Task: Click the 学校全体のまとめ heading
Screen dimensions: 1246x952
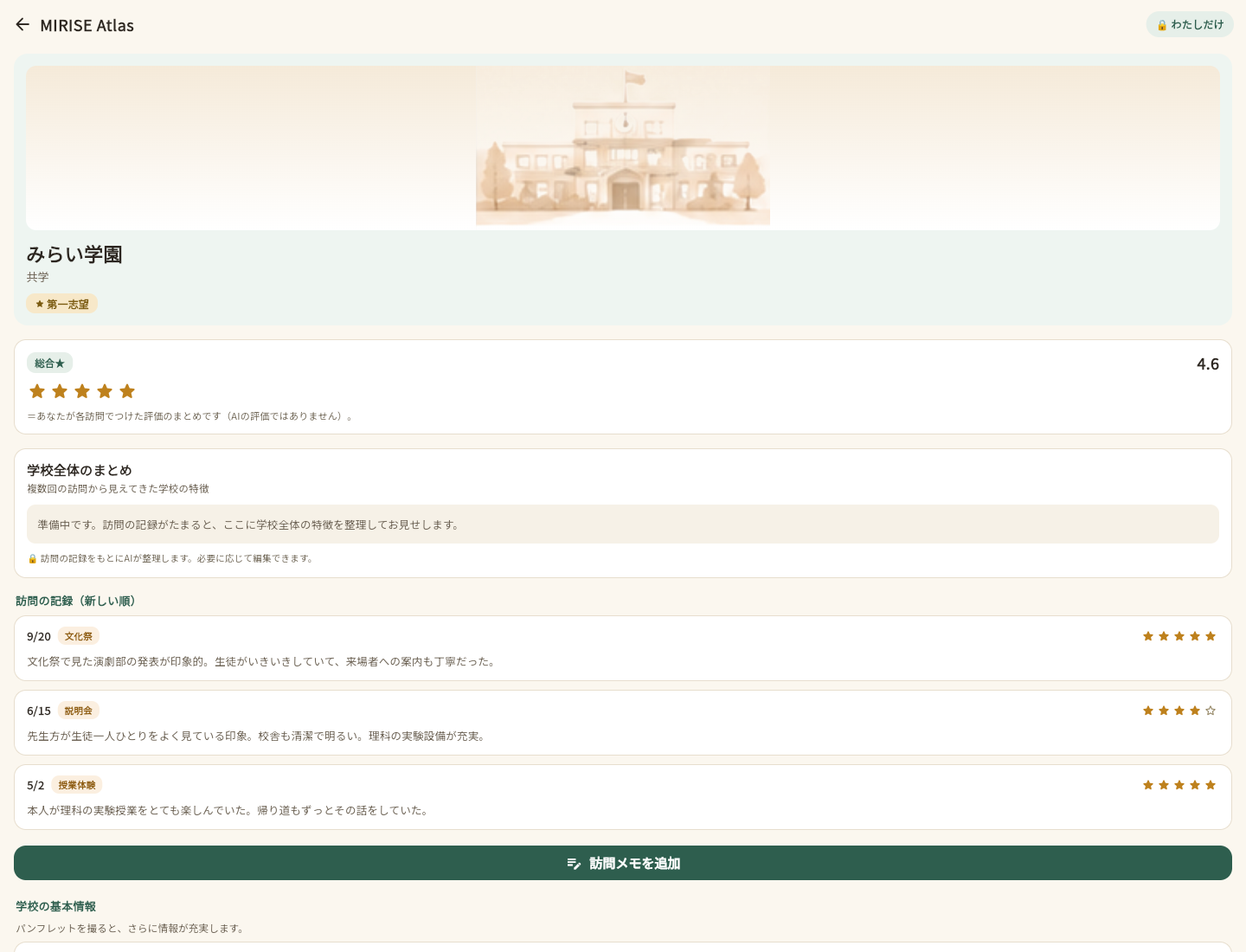Action: (80, 470)
